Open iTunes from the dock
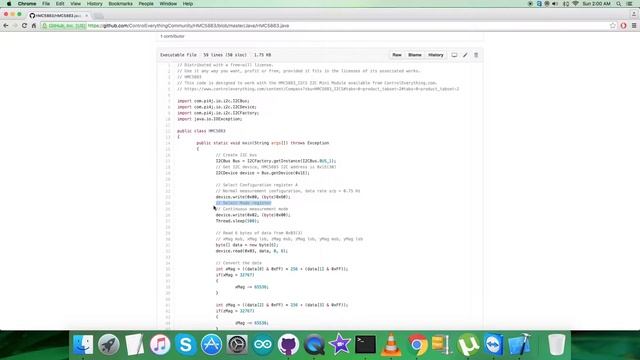The image size is (640, 360). [x=160, y=345]
